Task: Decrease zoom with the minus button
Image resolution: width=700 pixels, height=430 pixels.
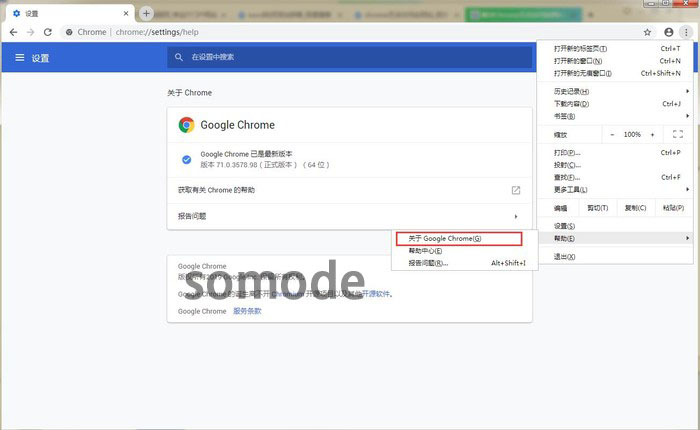Action: coord(612,134)
